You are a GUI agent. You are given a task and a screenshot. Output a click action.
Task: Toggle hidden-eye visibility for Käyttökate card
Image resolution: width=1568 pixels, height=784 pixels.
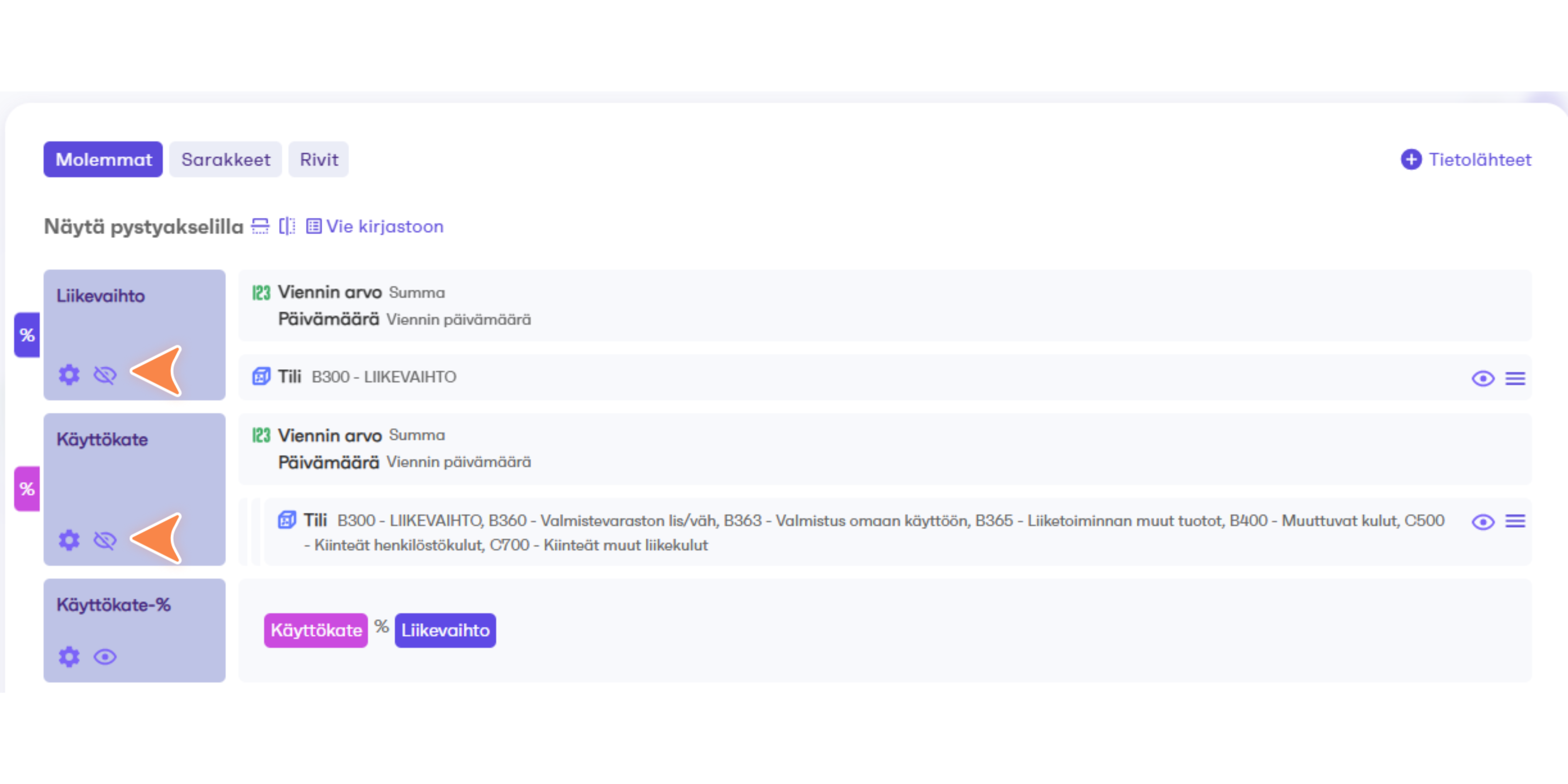[105, 541]
